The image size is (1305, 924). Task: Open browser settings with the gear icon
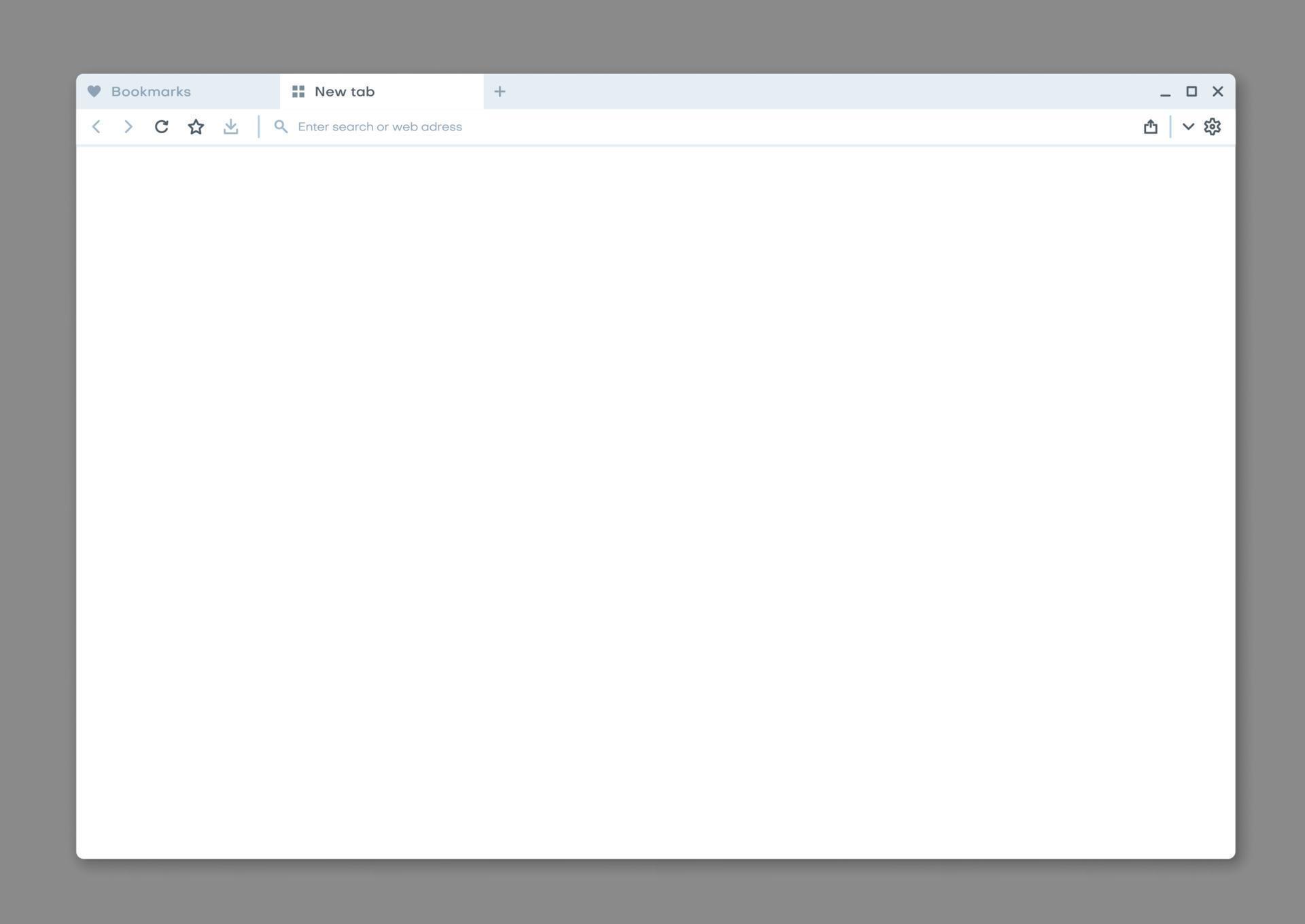[x=1213, y=126]
